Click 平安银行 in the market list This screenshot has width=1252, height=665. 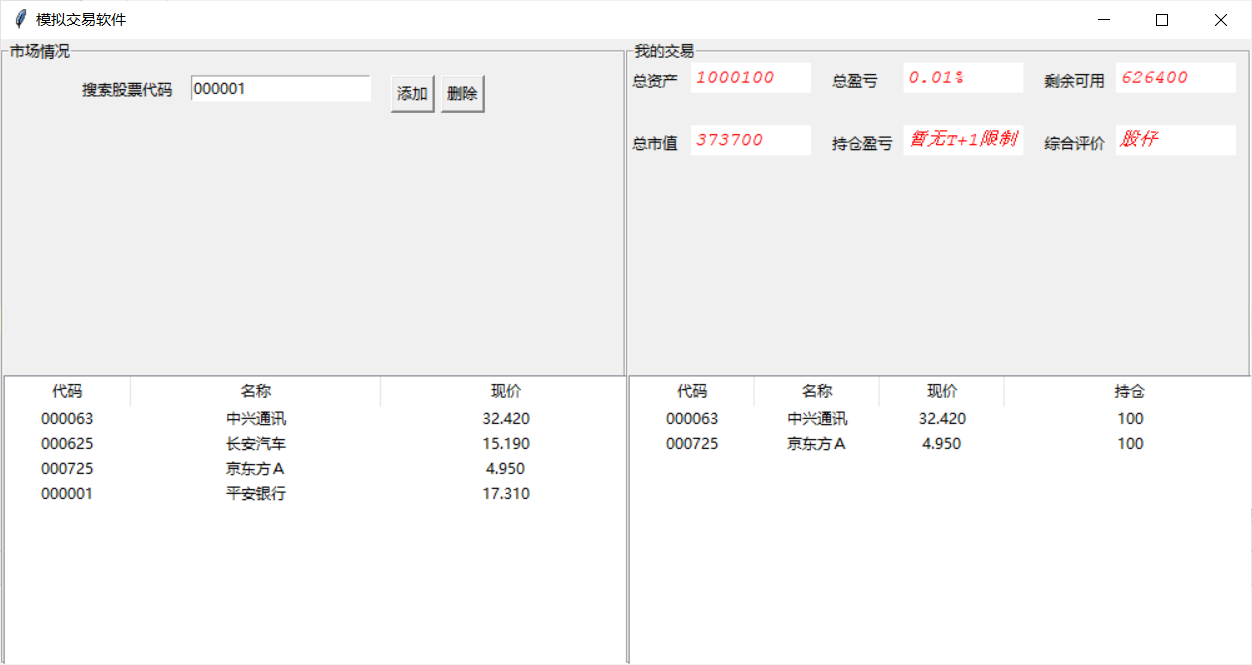pyautogui.click(x=256, y=494)
